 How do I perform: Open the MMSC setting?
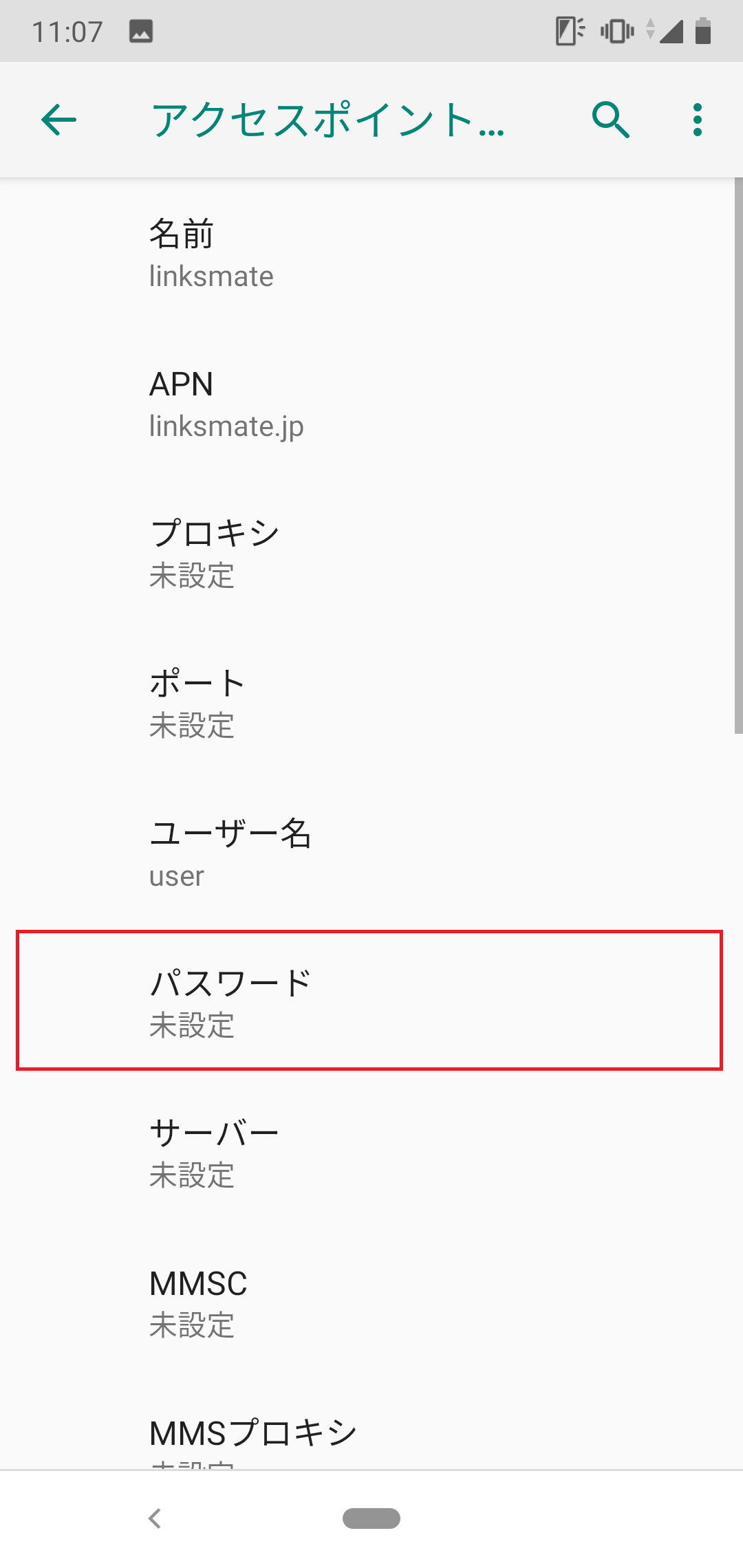(371, 1302)
